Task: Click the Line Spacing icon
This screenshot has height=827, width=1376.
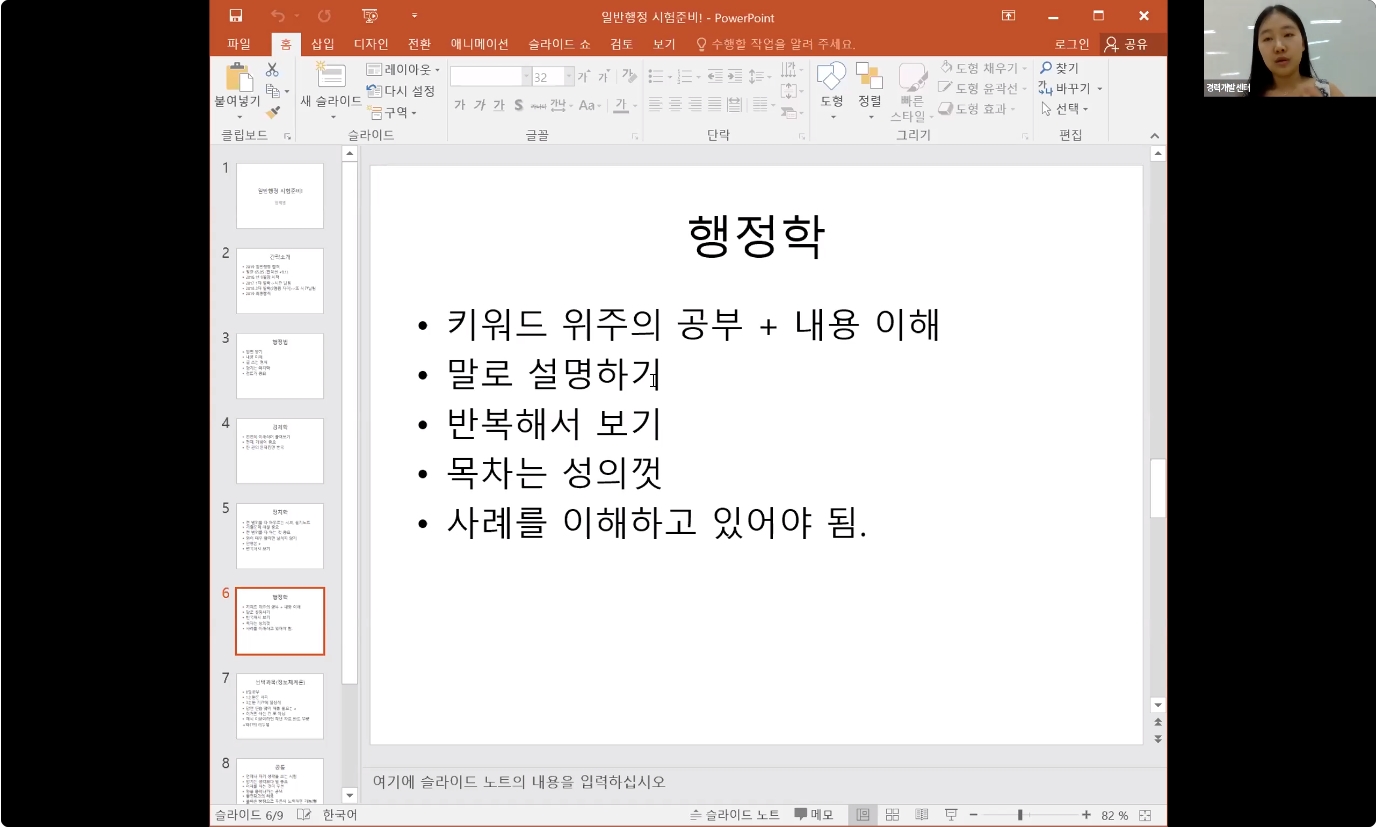Action: pyautogui.click(x=758, y=77)
